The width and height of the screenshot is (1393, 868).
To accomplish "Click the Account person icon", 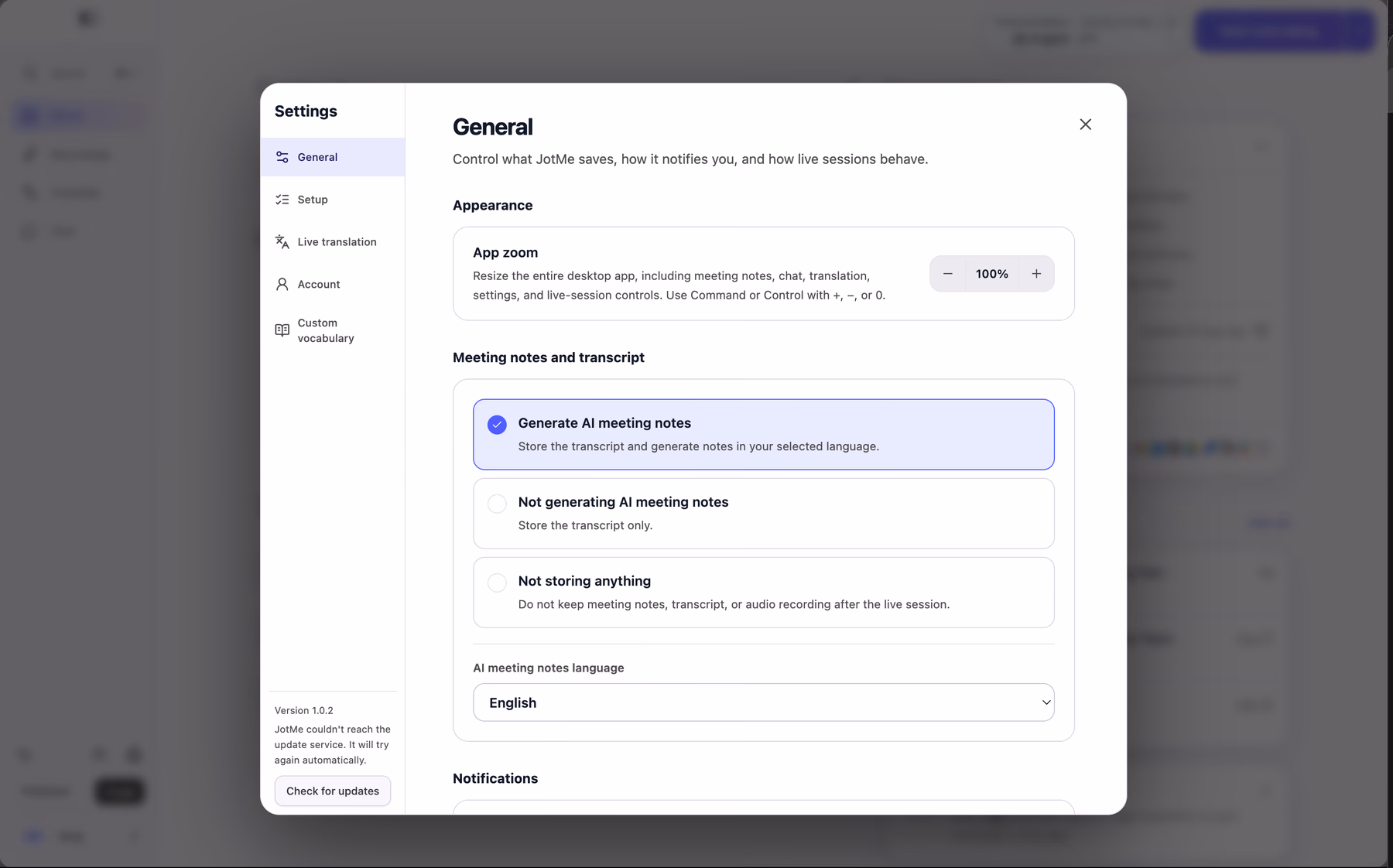I will coord(282,285).
